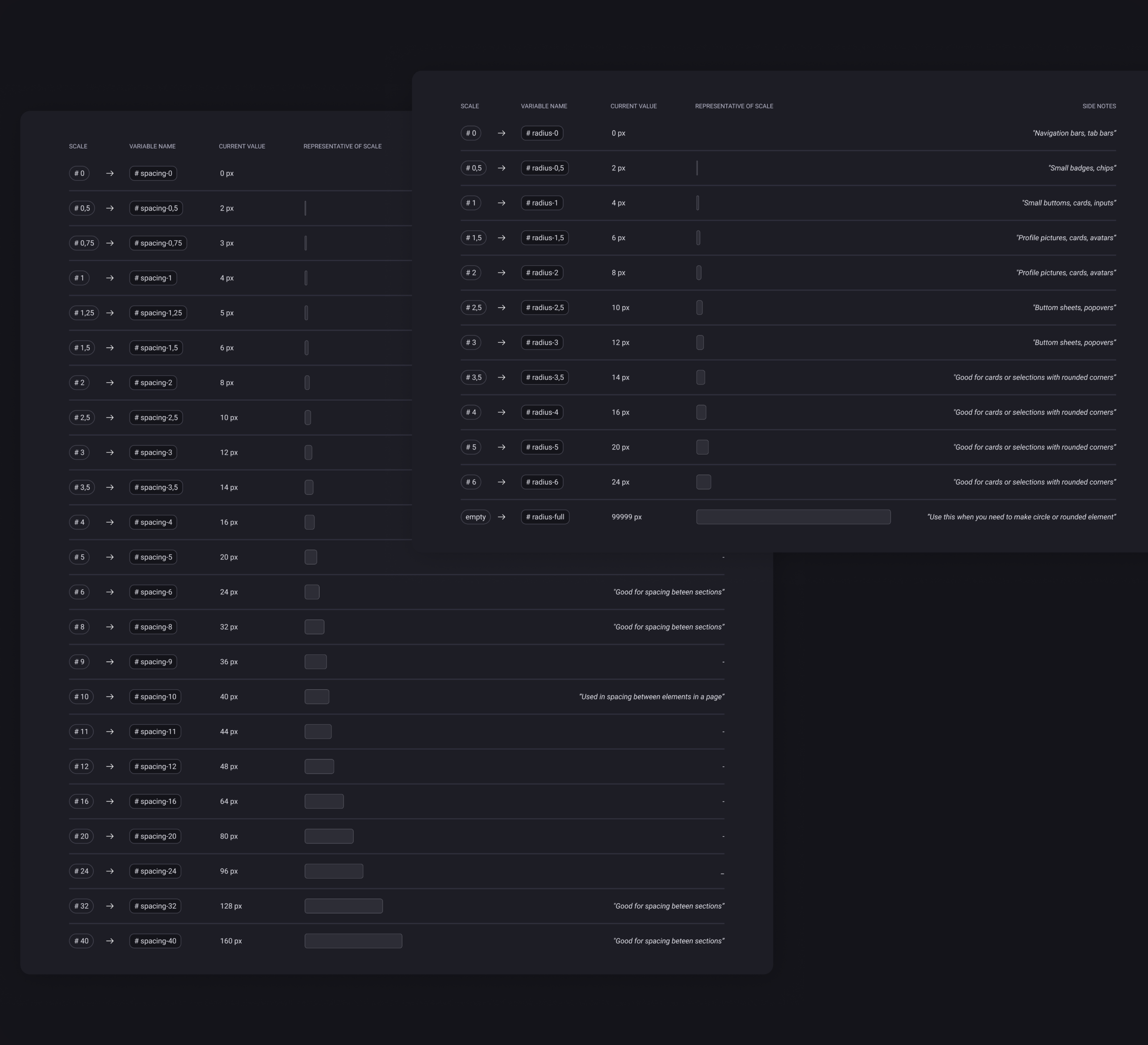The image size is (1148, 1045).
Task: Select the '# spacing-6' variable chip
Action: tap(153, 592)
